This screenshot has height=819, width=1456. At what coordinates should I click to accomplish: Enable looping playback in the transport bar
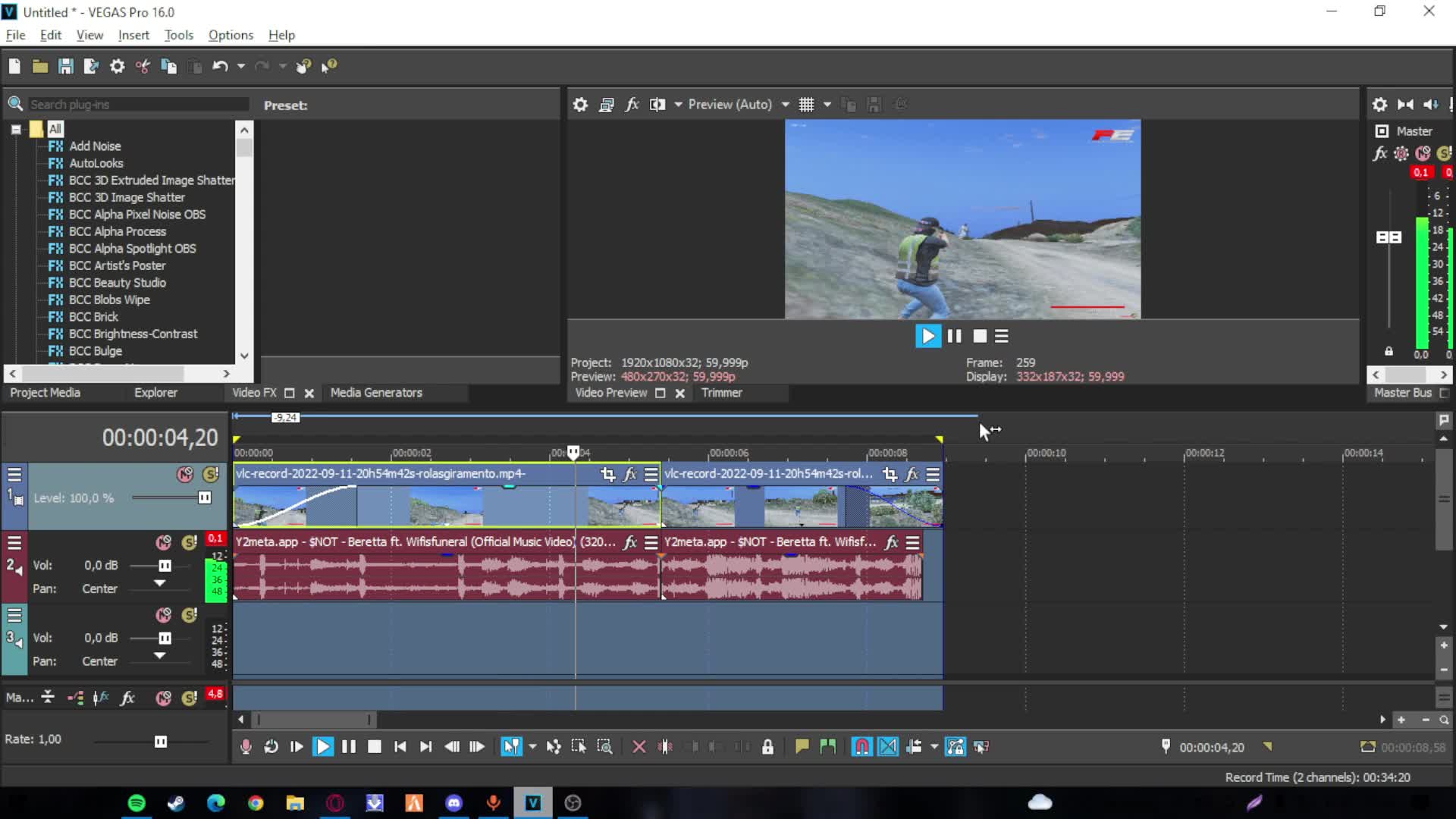pyautogui.click(x=271, y=746)
